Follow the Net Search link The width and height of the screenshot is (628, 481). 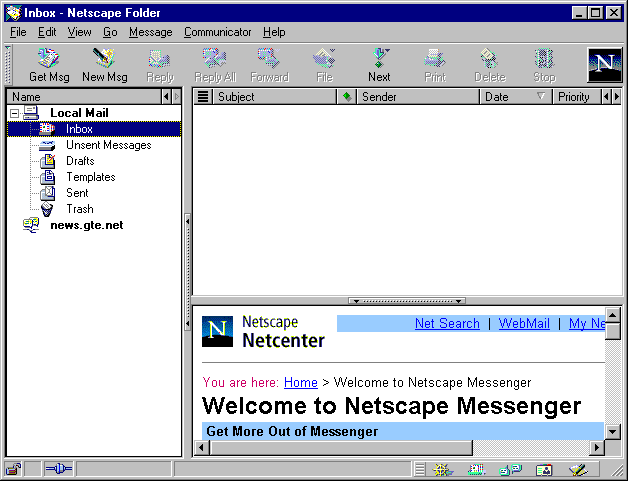pyautogui.click(x=447, y=324)
